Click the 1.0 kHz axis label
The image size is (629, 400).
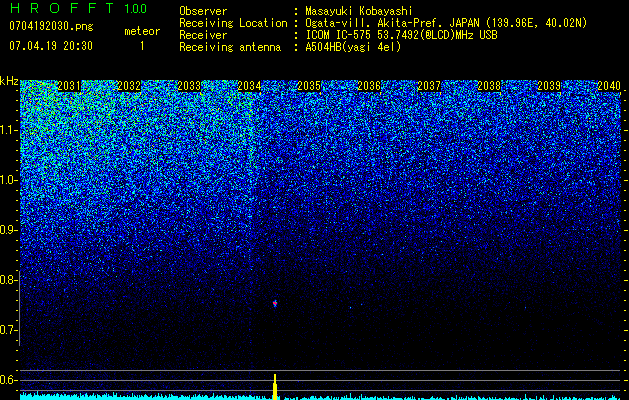pos(9,180)
